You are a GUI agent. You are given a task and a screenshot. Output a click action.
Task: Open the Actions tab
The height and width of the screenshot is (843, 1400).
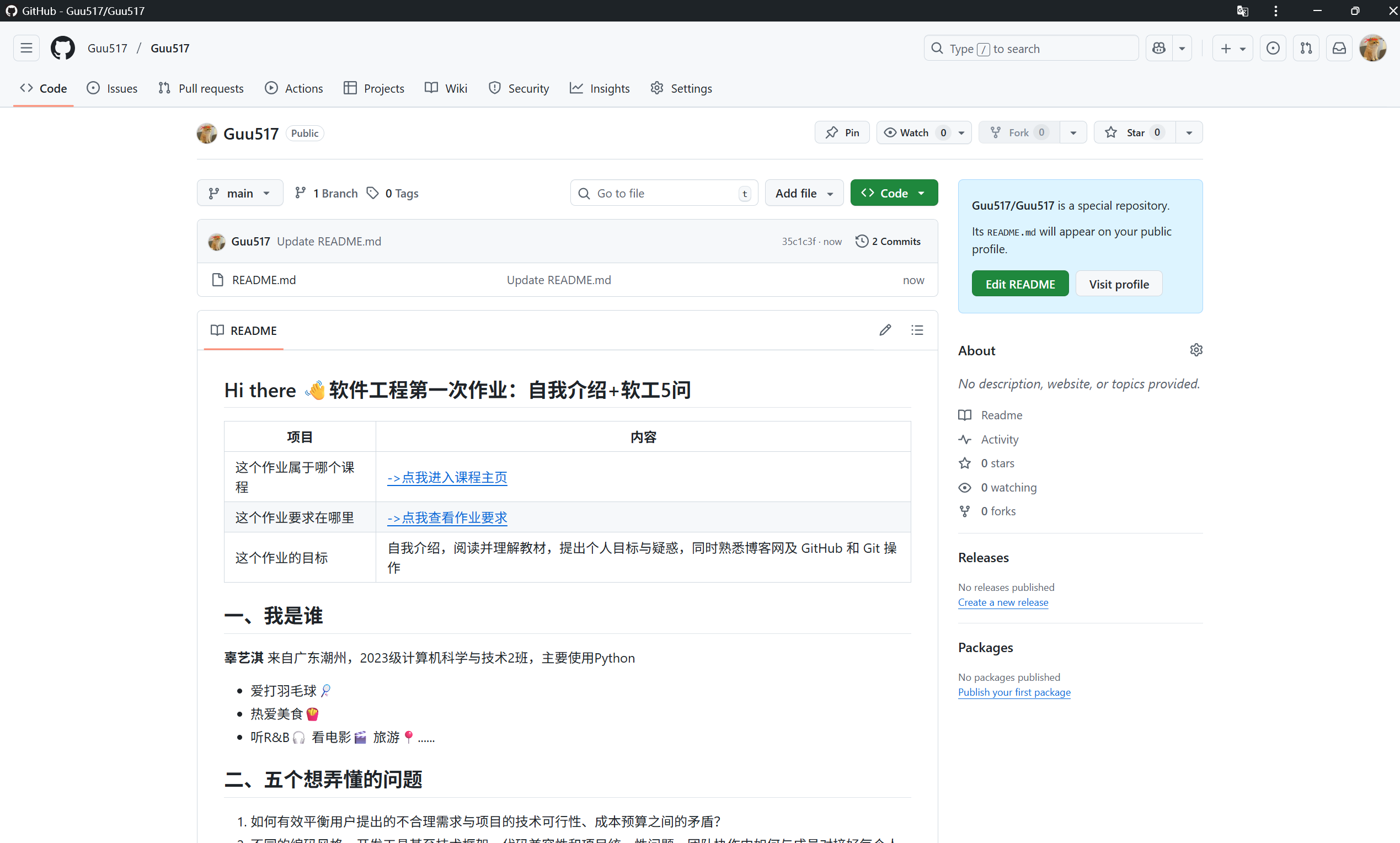[293, 88]
